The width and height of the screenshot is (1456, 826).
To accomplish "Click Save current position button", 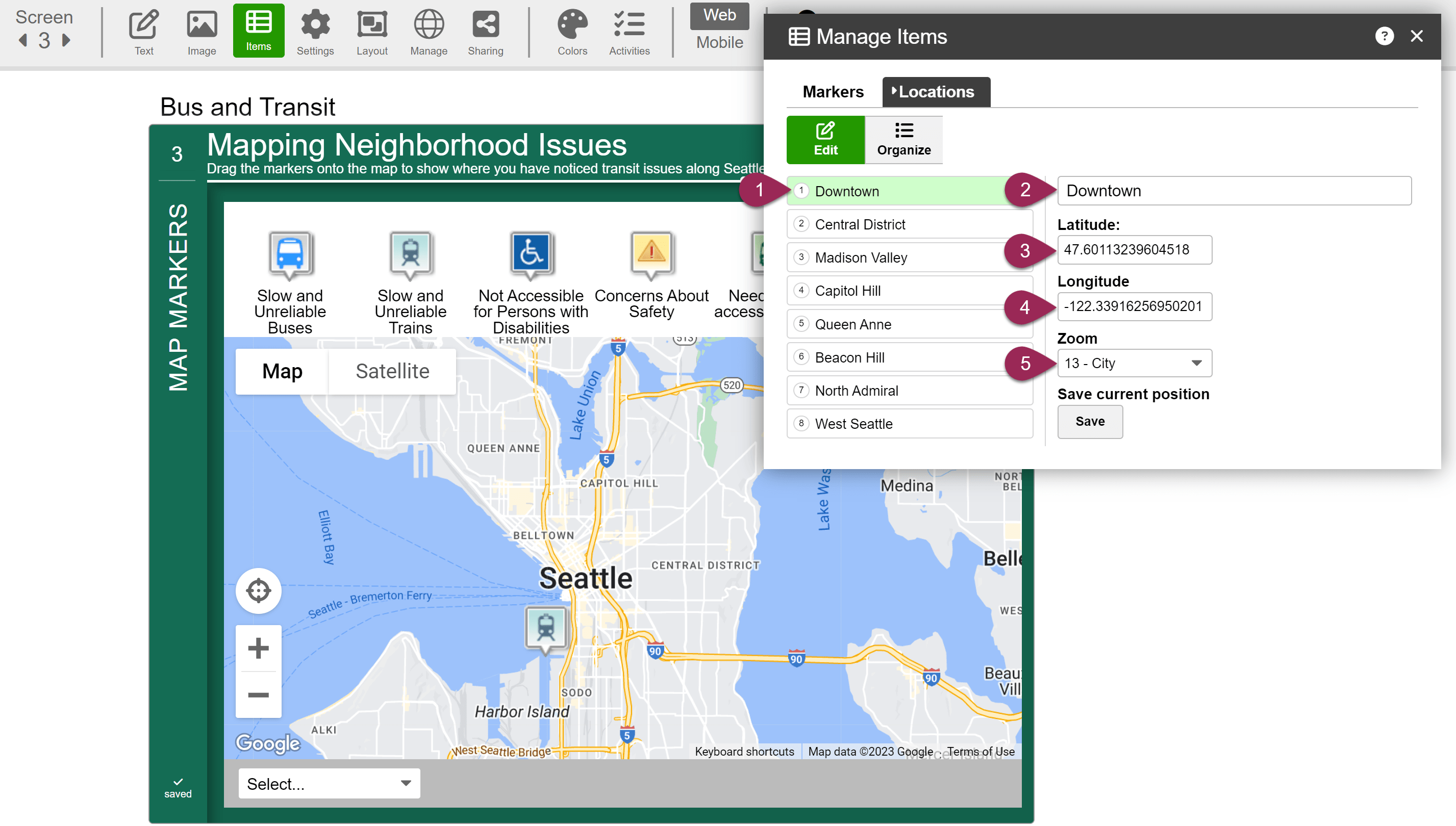I will 1089,422.
